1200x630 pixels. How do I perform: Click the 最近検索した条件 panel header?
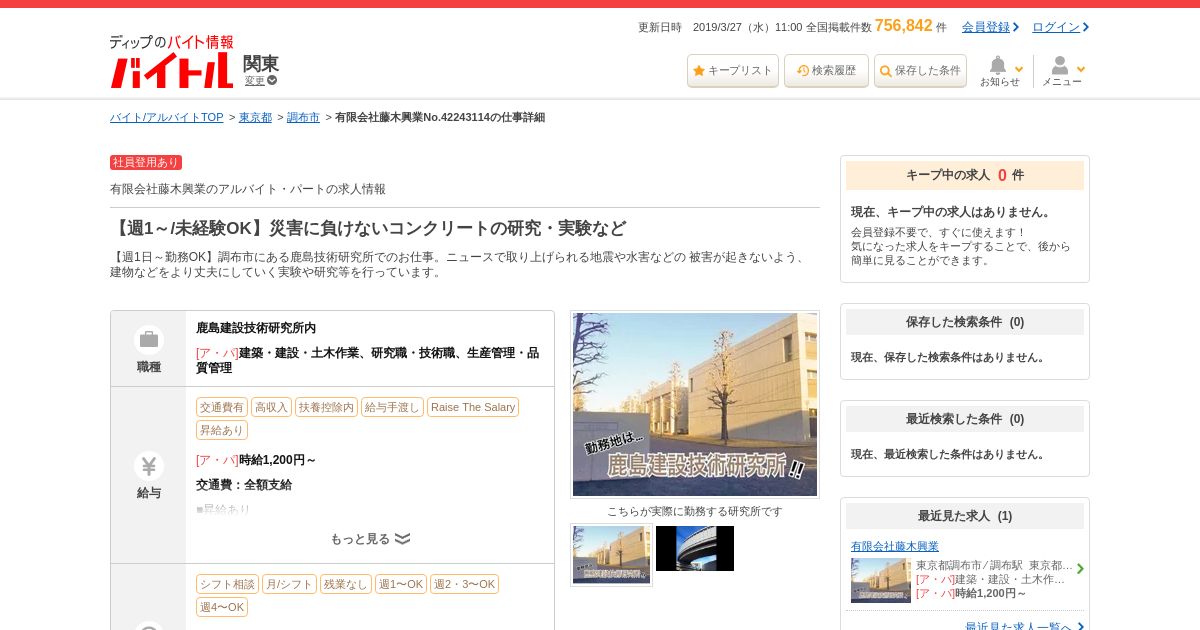pos(965,419)
